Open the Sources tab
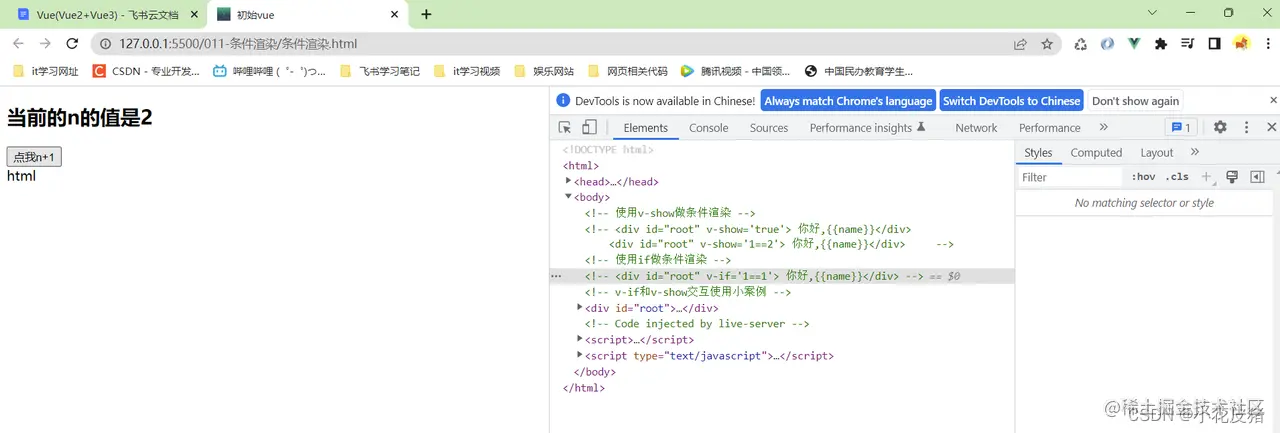 (769, 128)
